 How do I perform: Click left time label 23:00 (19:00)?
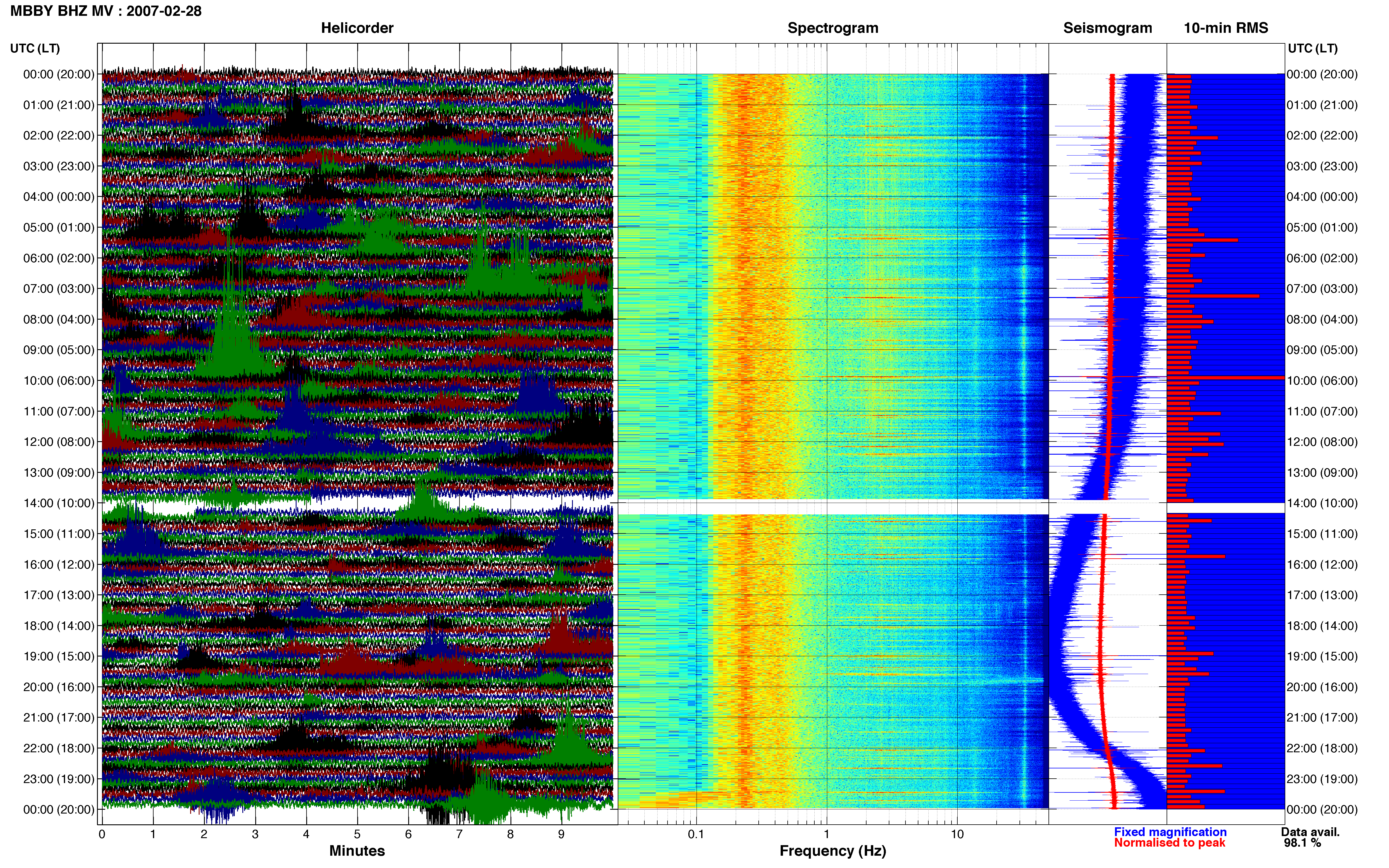59,779
